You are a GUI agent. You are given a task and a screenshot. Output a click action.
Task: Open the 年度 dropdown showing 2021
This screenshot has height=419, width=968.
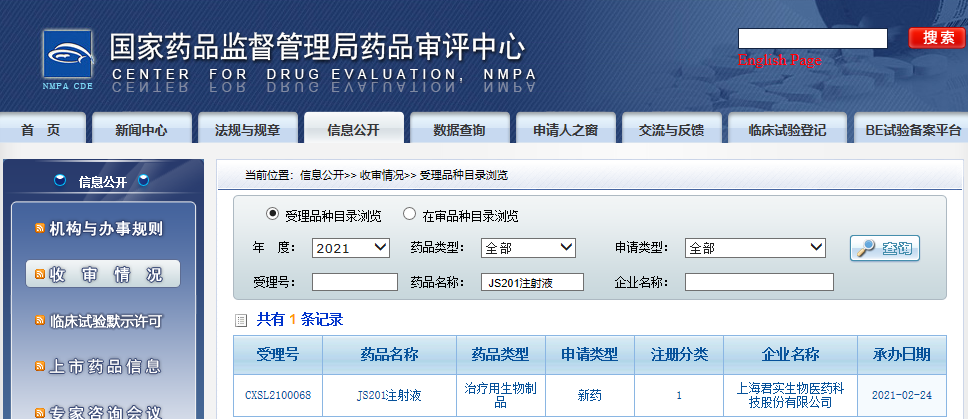click(351, 248)
